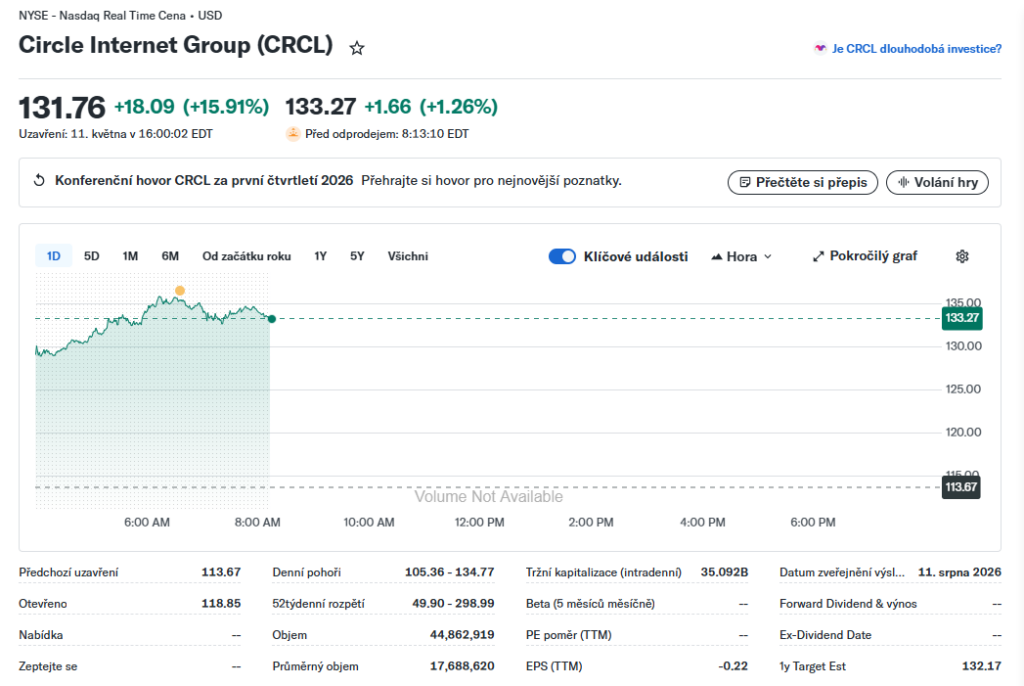Click the 10:00 AM axis label
Screen dimensions: 1024x686
pos(368,522)
